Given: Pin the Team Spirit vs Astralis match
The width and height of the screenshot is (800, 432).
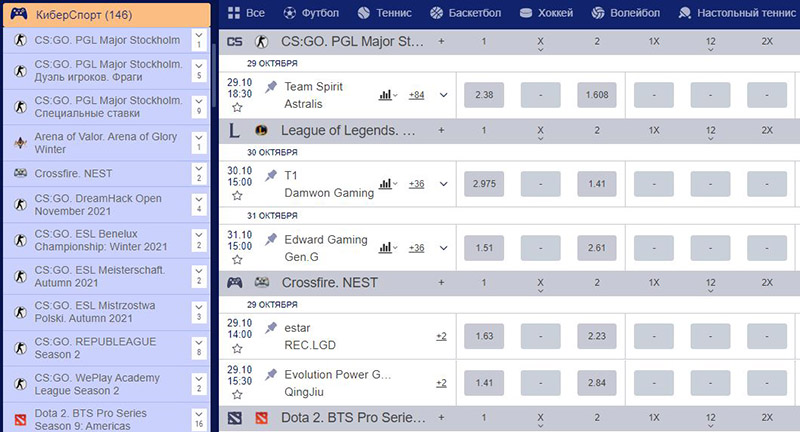Looking at the screenshot, I should click(271, 87).
